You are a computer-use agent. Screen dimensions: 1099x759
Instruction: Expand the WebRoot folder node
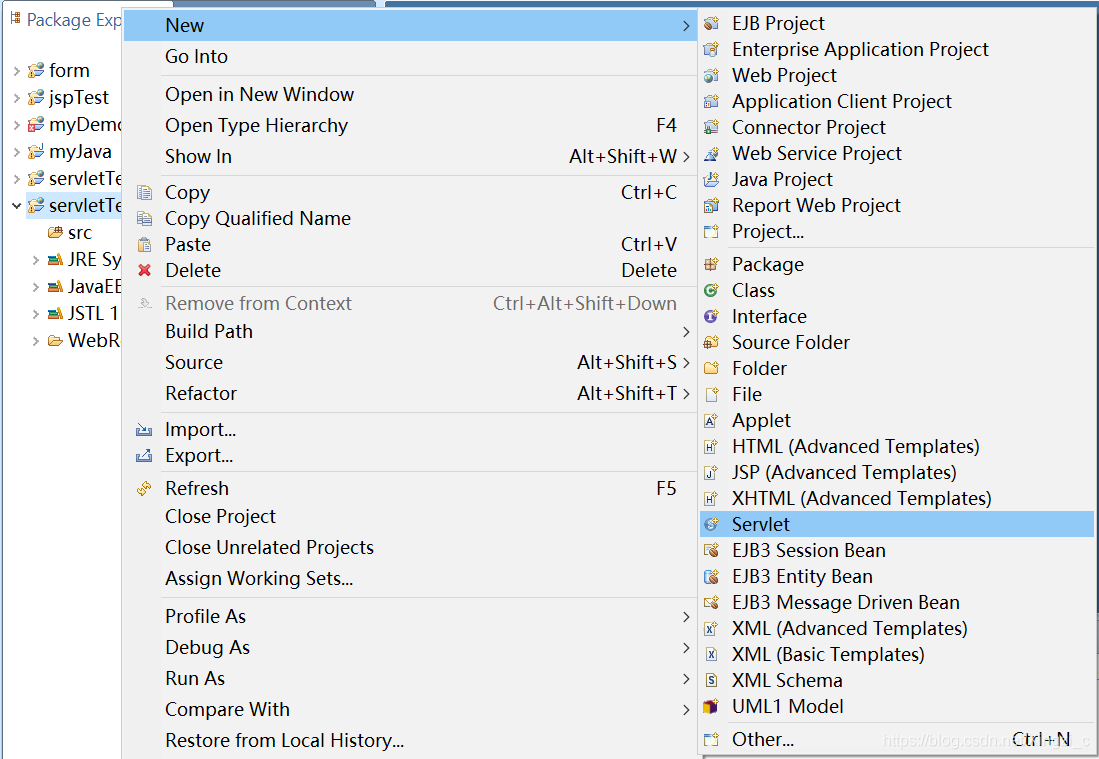click(36, 341)
